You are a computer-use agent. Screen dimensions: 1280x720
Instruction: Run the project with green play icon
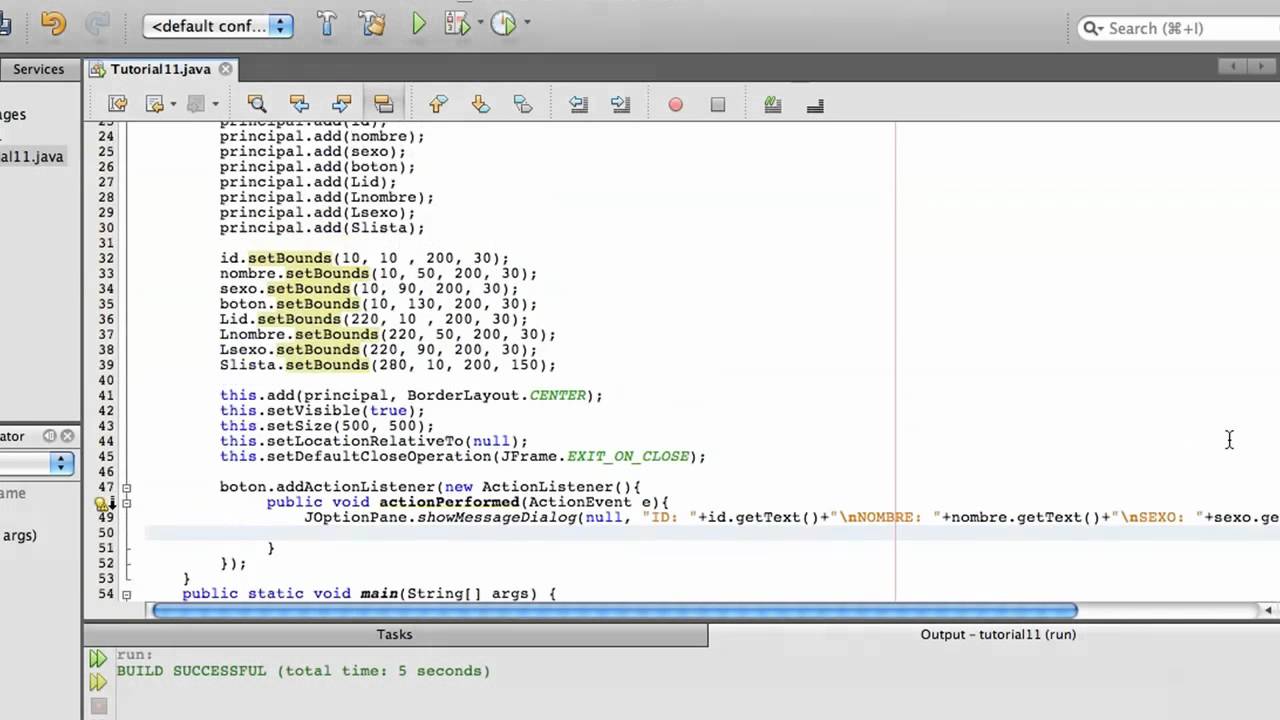[x=419, y=25]
